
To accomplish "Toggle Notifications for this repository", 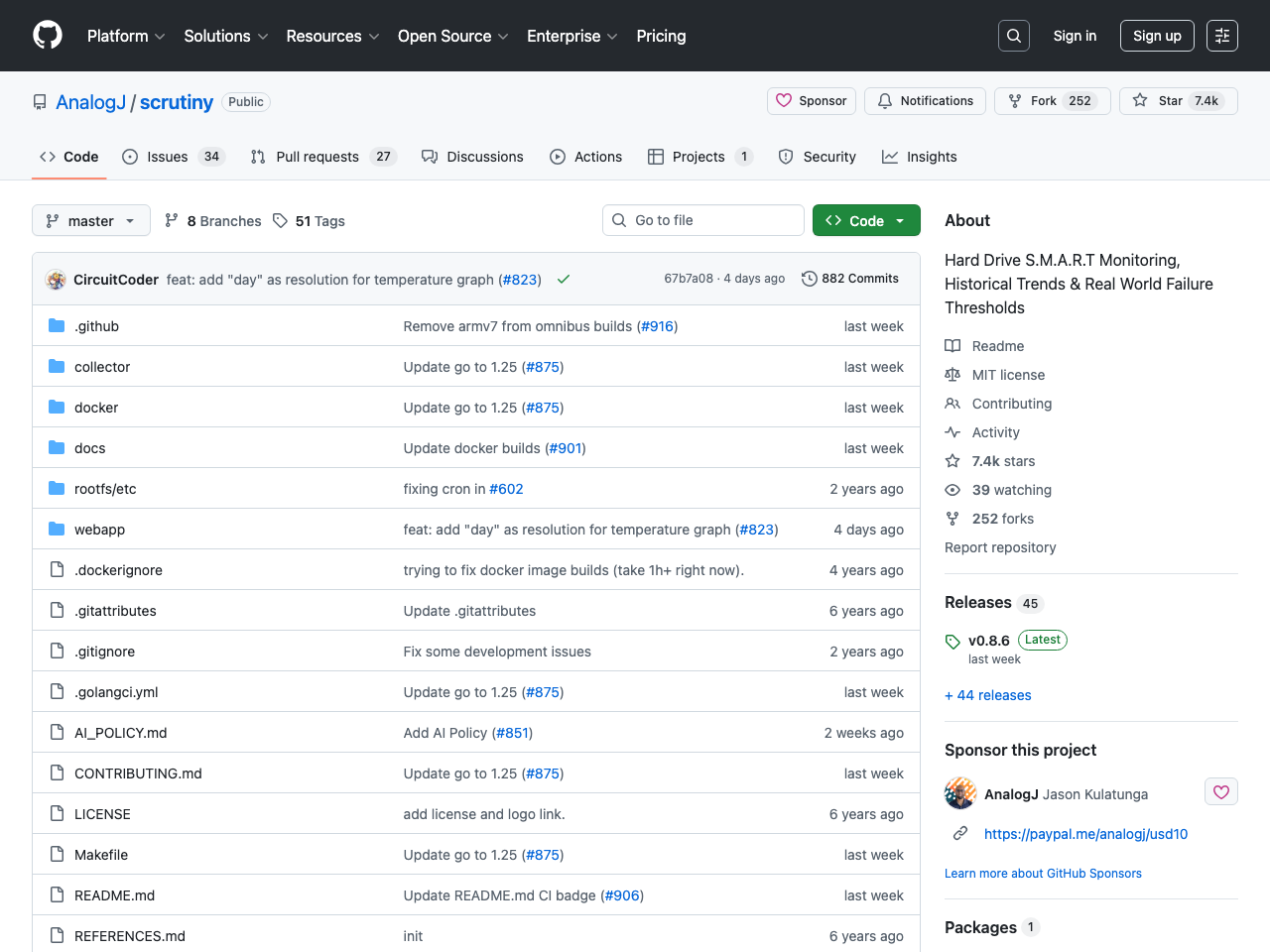I will (x=925, y=101).
